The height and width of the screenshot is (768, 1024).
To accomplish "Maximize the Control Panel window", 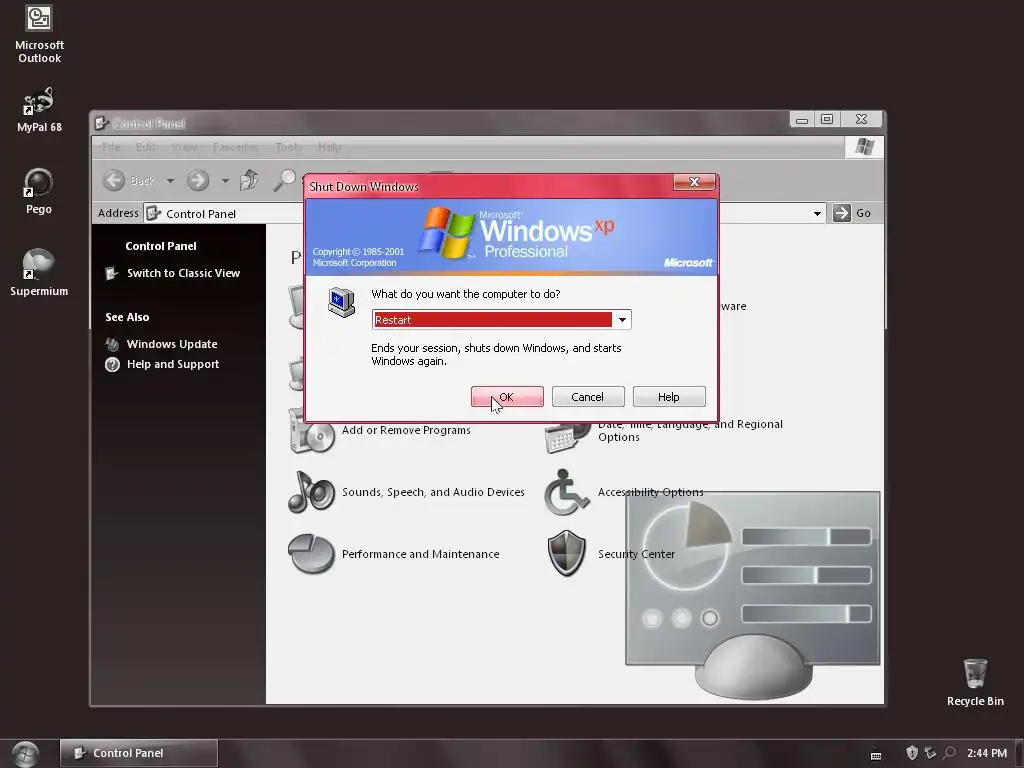I will [827, 120].
